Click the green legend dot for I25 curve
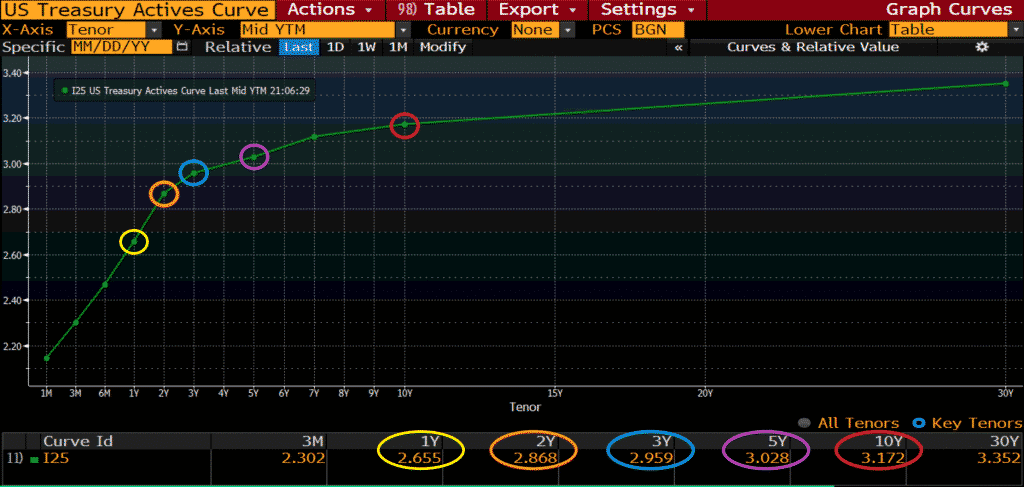Viewport: 1024px width, 487px height. [x=66, y=90]
